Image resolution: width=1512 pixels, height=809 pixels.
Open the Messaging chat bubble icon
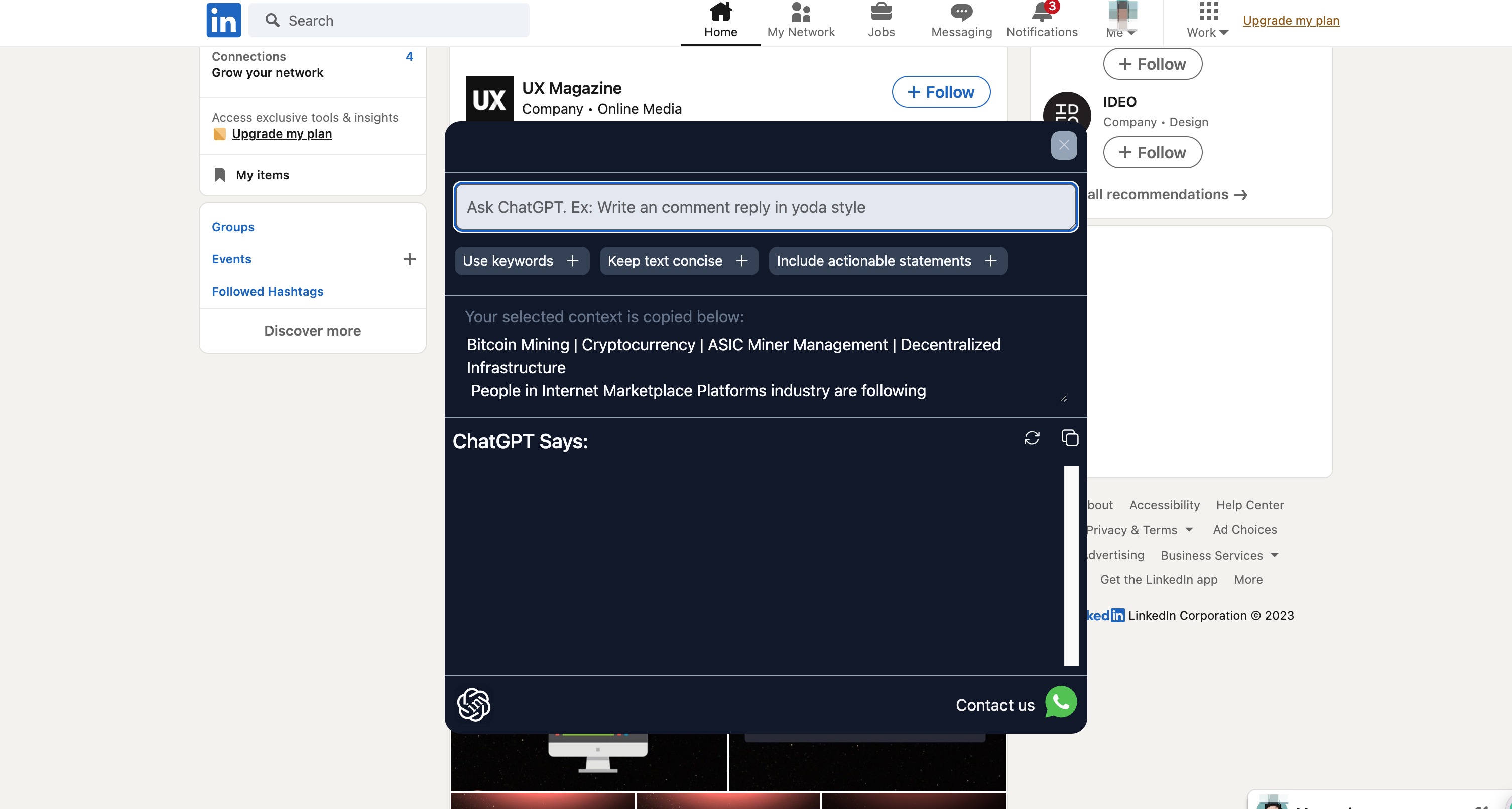click(961, 12)
